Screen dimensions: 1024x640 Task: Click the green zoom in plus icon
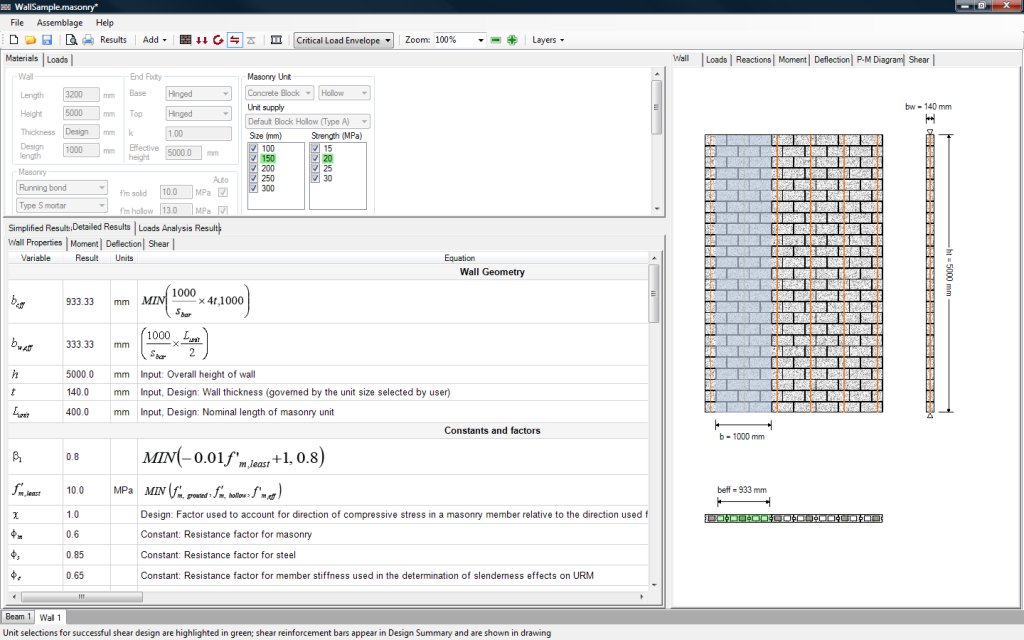tap(512, 40)
